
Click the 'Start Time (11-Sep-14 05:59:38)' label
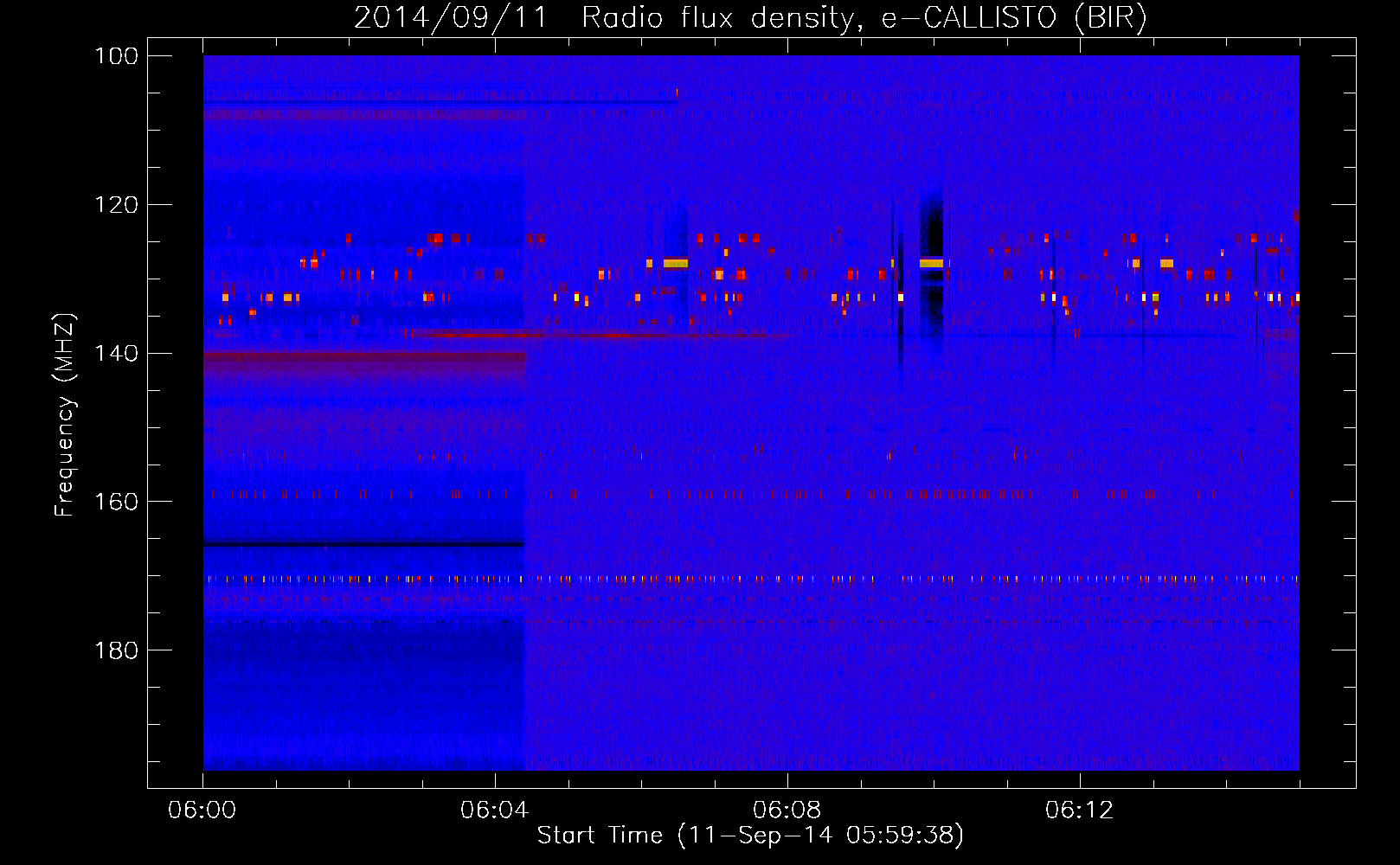coord(750,835)
